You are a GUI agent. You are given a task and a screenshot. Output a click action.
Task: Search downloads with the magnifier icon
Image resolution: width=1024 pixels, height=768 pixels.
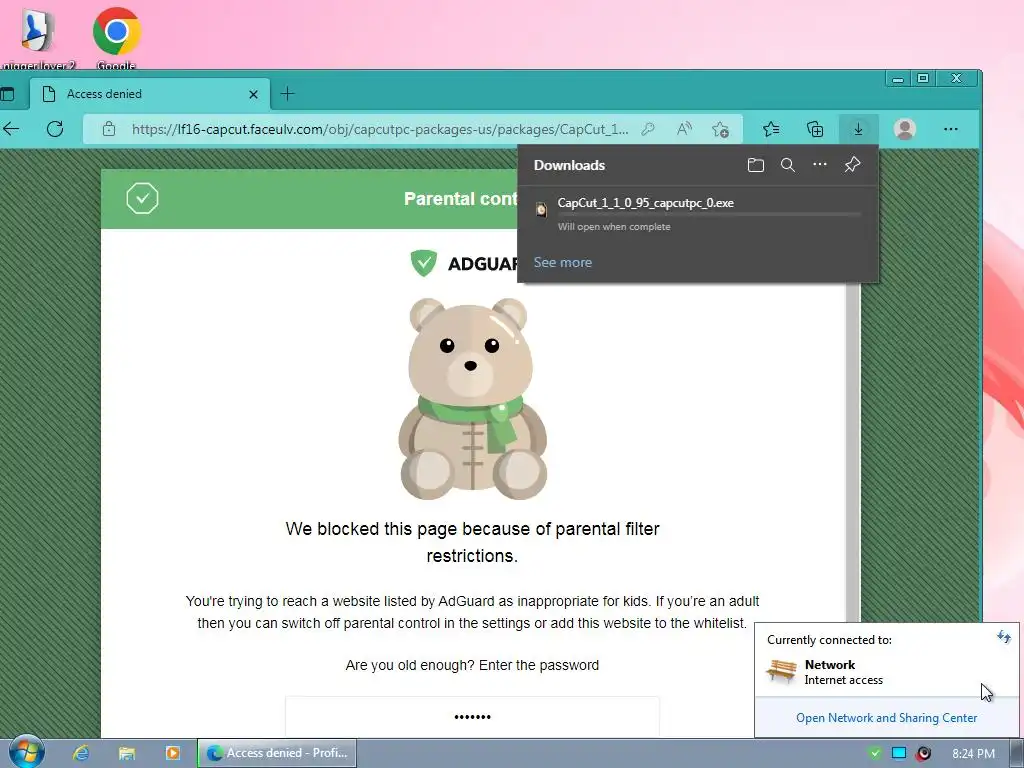pos(788,165)
